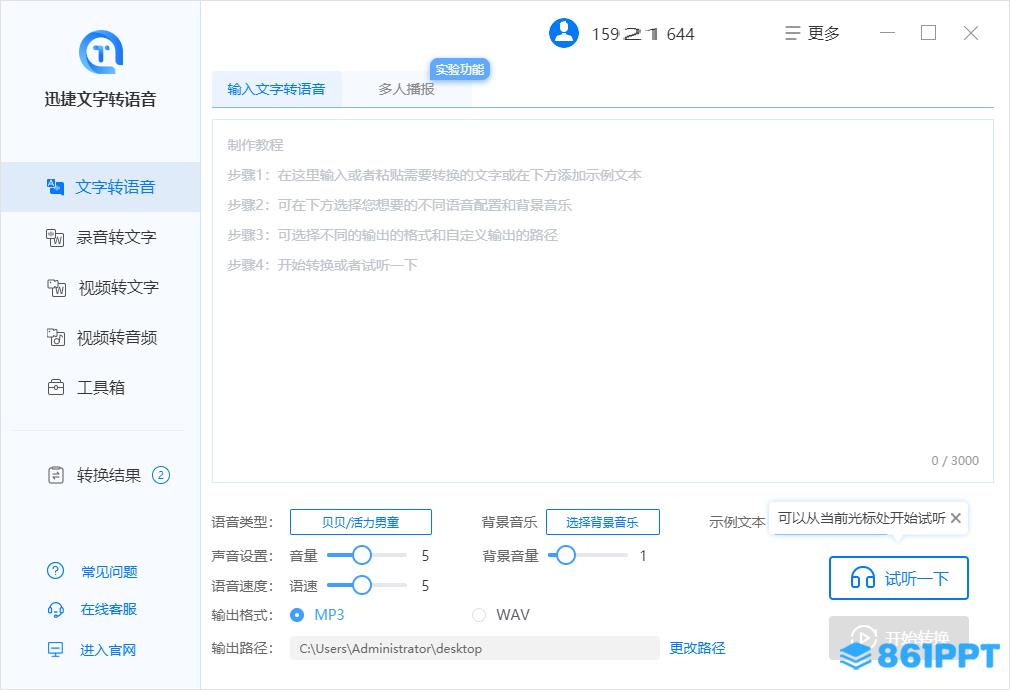Switch to the 多人播报 tab
Screen dimensions: 1010x690
[406, 89]
